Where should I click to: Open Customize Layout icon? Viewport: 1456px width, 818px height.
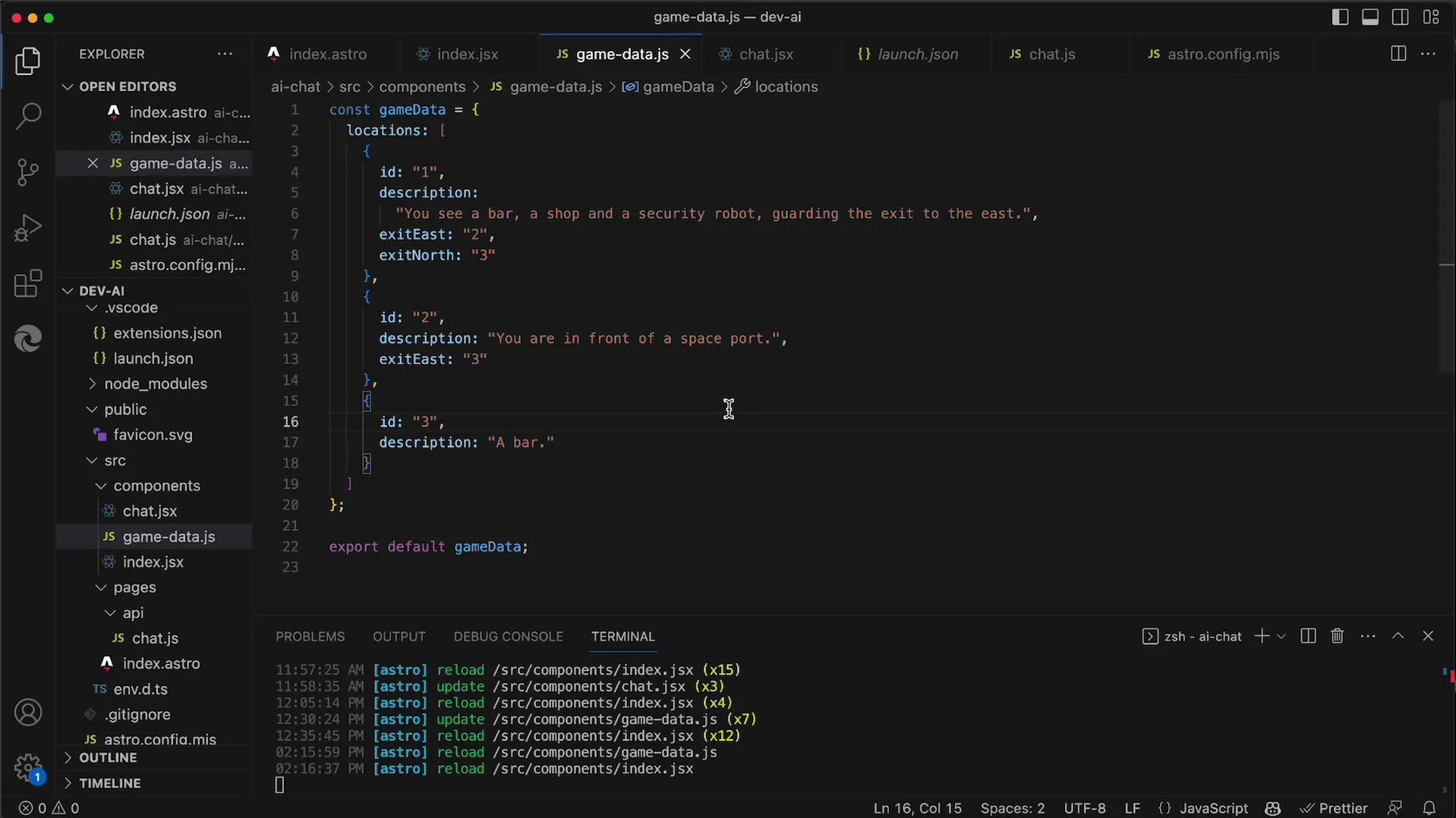(x=1431, y=17)
